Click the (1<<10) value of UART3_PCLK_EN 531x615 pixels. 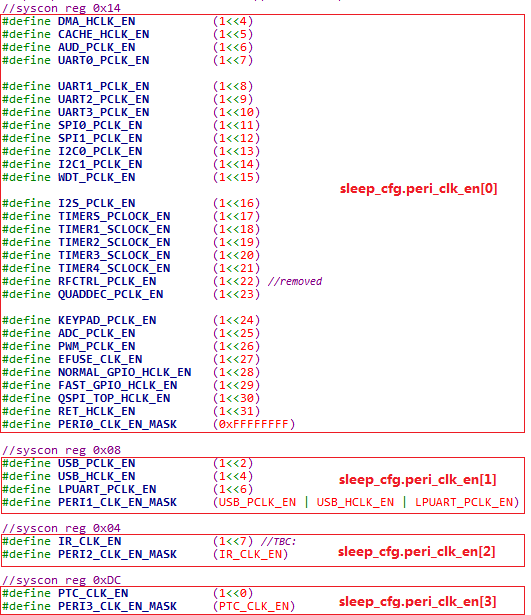[x=236, y=112]
